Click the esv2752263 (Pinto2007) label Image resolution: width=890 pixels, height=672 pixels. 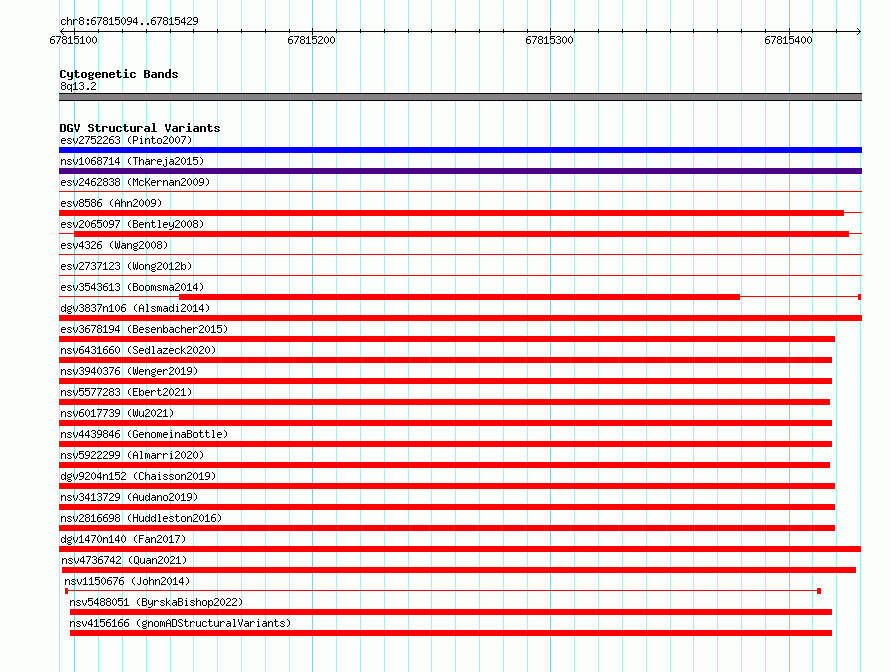coord(126,140)
